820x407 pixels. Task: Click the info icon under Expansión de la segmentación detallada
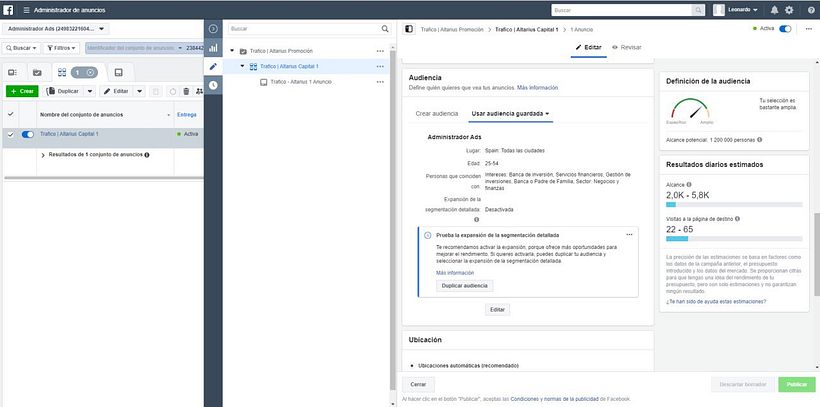tap(476, 220)
